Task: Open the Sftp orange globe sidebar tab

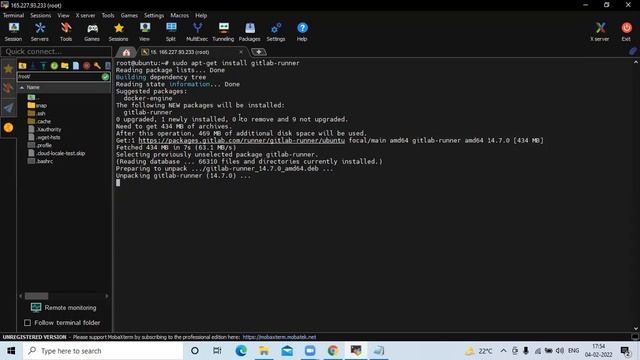Action: [x=8, y=128]
